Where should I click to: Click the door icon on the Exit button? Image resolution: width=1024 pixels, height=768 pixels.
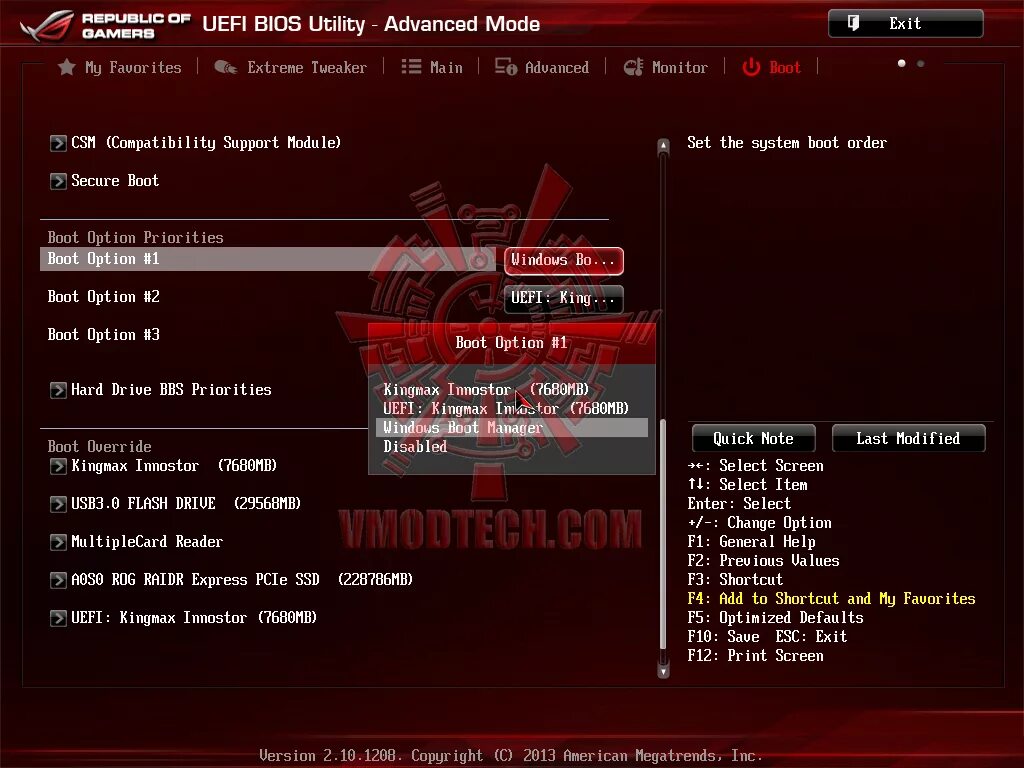pos(853,24)
